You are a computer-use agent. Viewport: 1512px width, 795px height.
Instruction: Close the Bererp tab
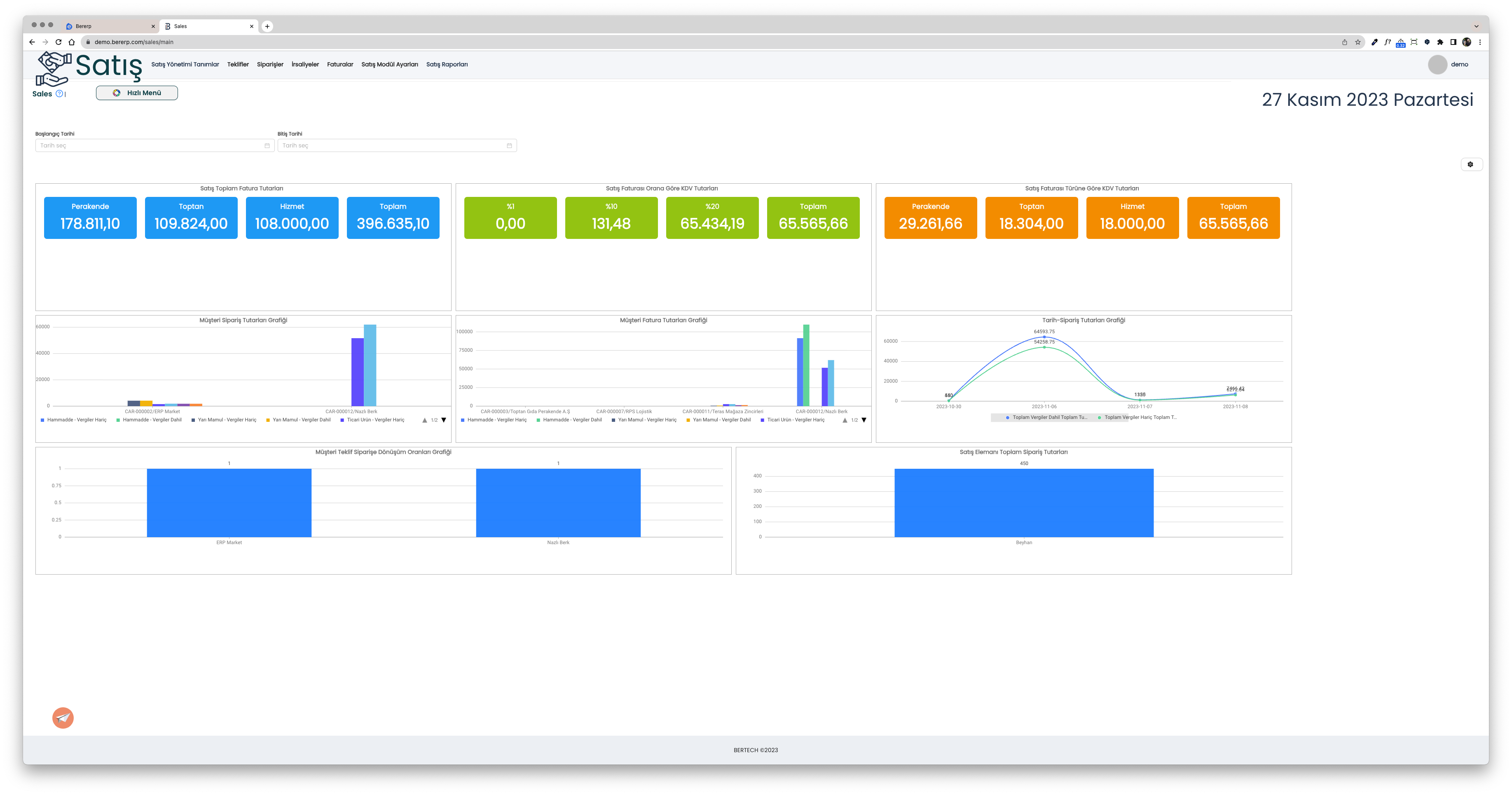[x=153, y=26]
